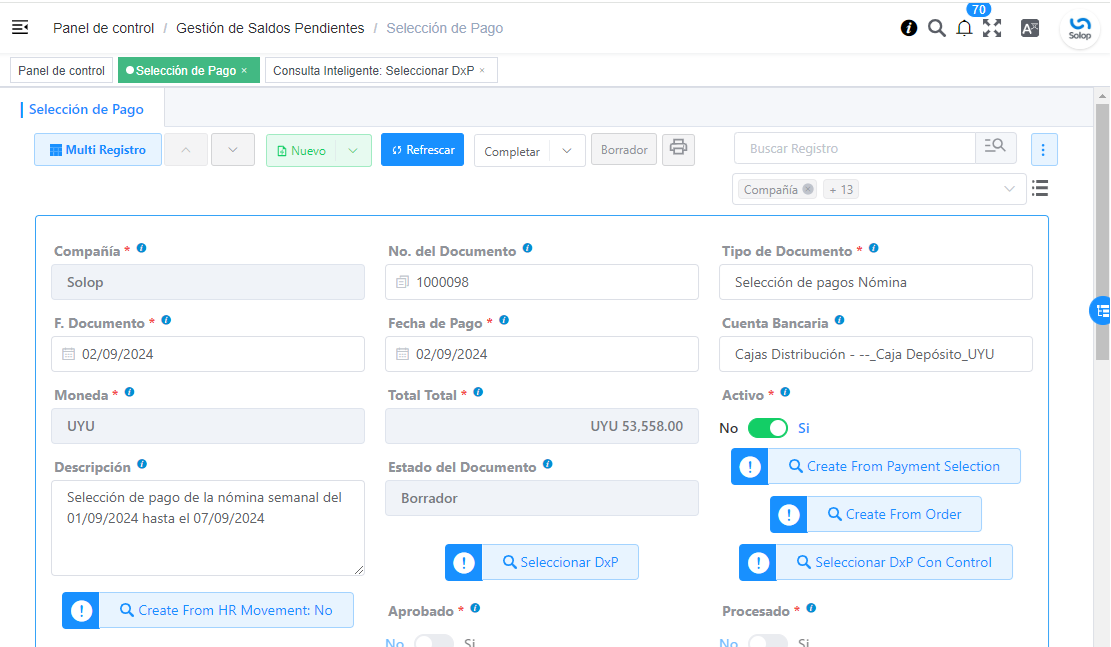Click the info icon beside Cuenta Bancaria

coord(840,320)
